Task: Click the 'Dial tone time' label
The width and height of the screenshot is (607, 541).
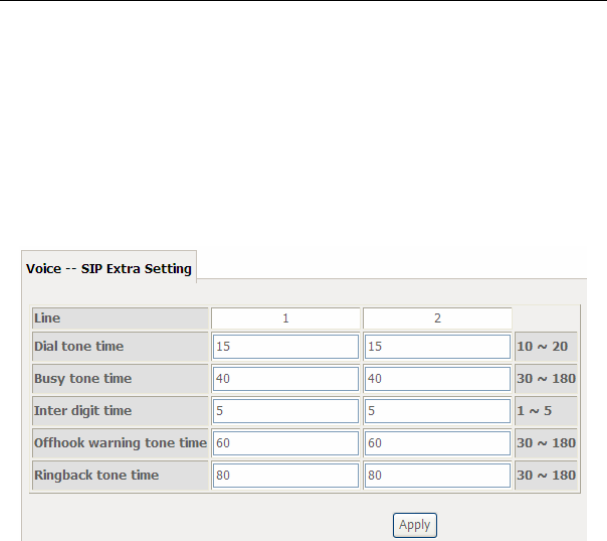Action: click(x=79, y=346)
